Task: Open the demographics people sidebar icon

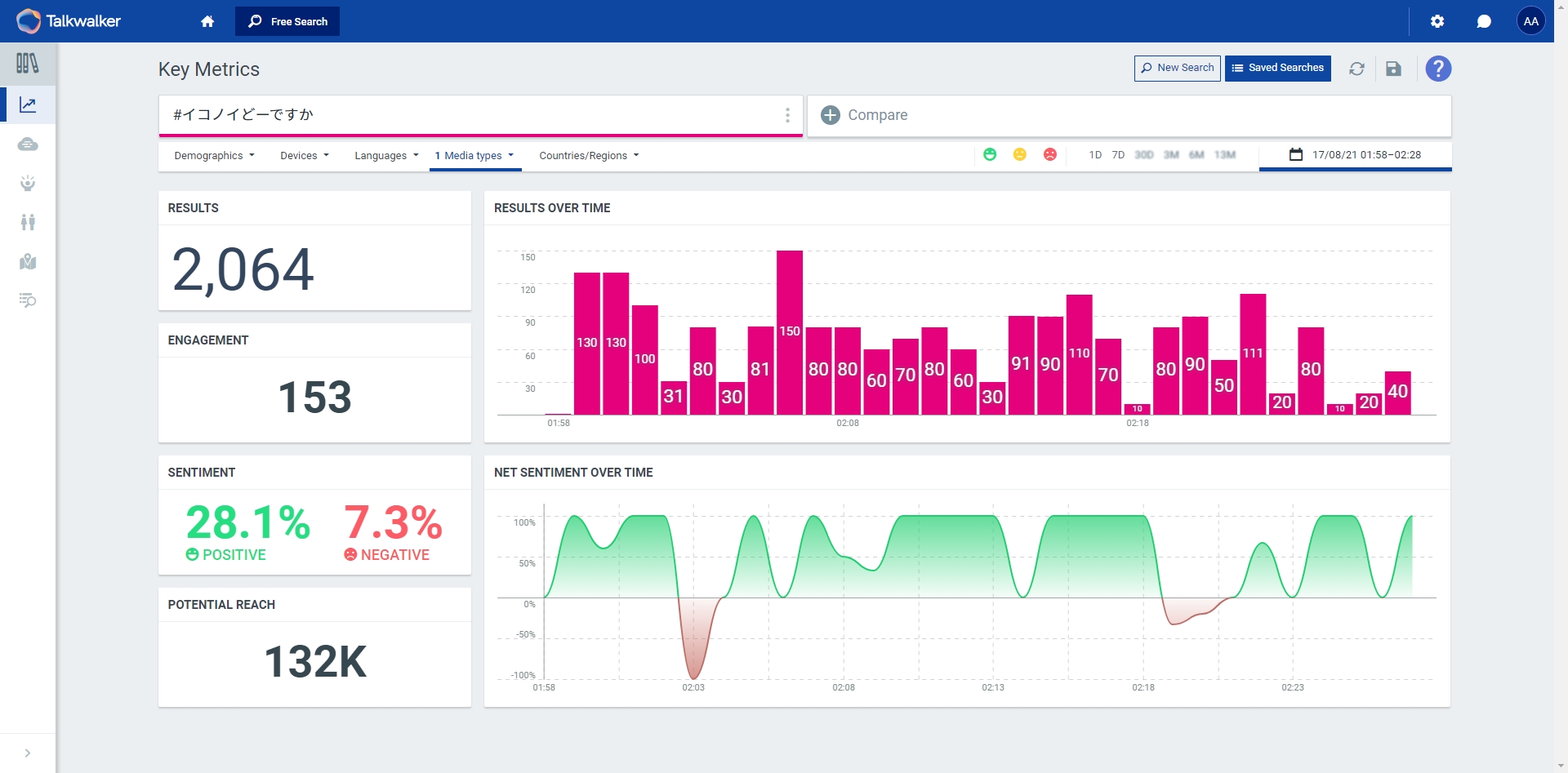Action: [28, 222]
